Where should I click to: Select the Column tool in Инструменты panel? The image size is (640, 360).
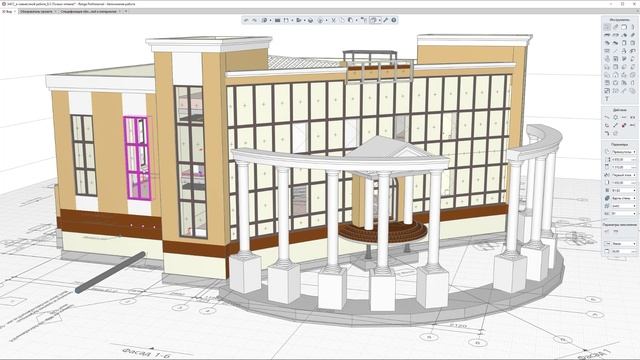tap(633, 27)
